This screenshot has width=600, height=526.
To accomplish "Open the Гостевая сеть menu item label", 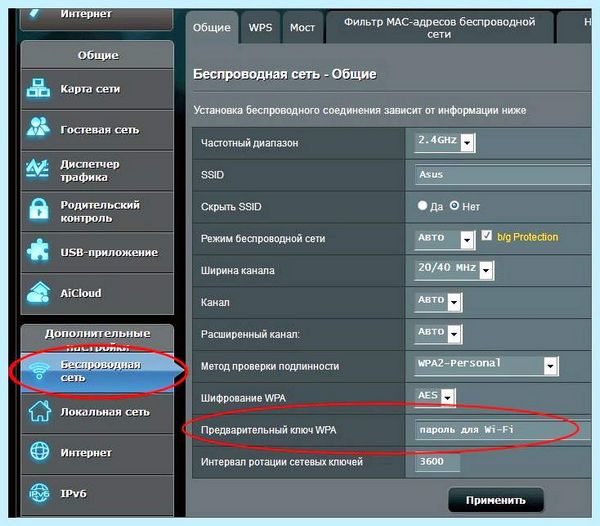I will [x=99, y=130].
